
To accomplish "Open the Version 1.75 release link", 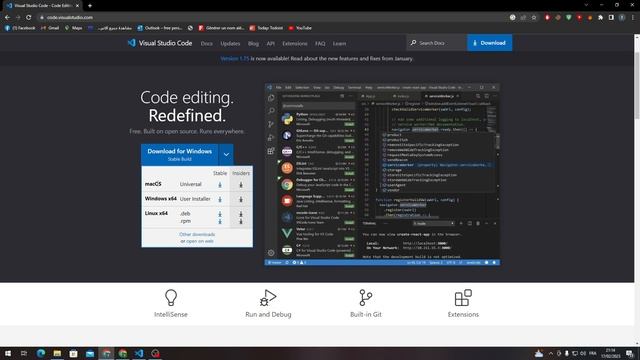I will coord(235,59).
